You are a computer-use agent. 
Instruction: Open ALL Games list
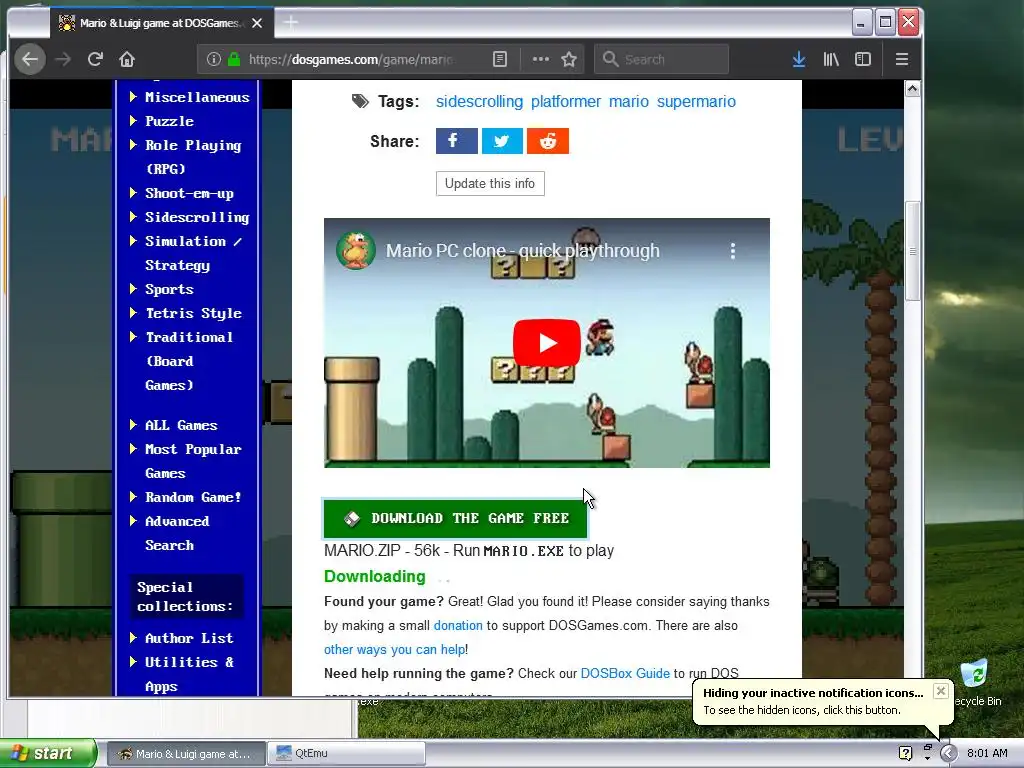[181, 425]
